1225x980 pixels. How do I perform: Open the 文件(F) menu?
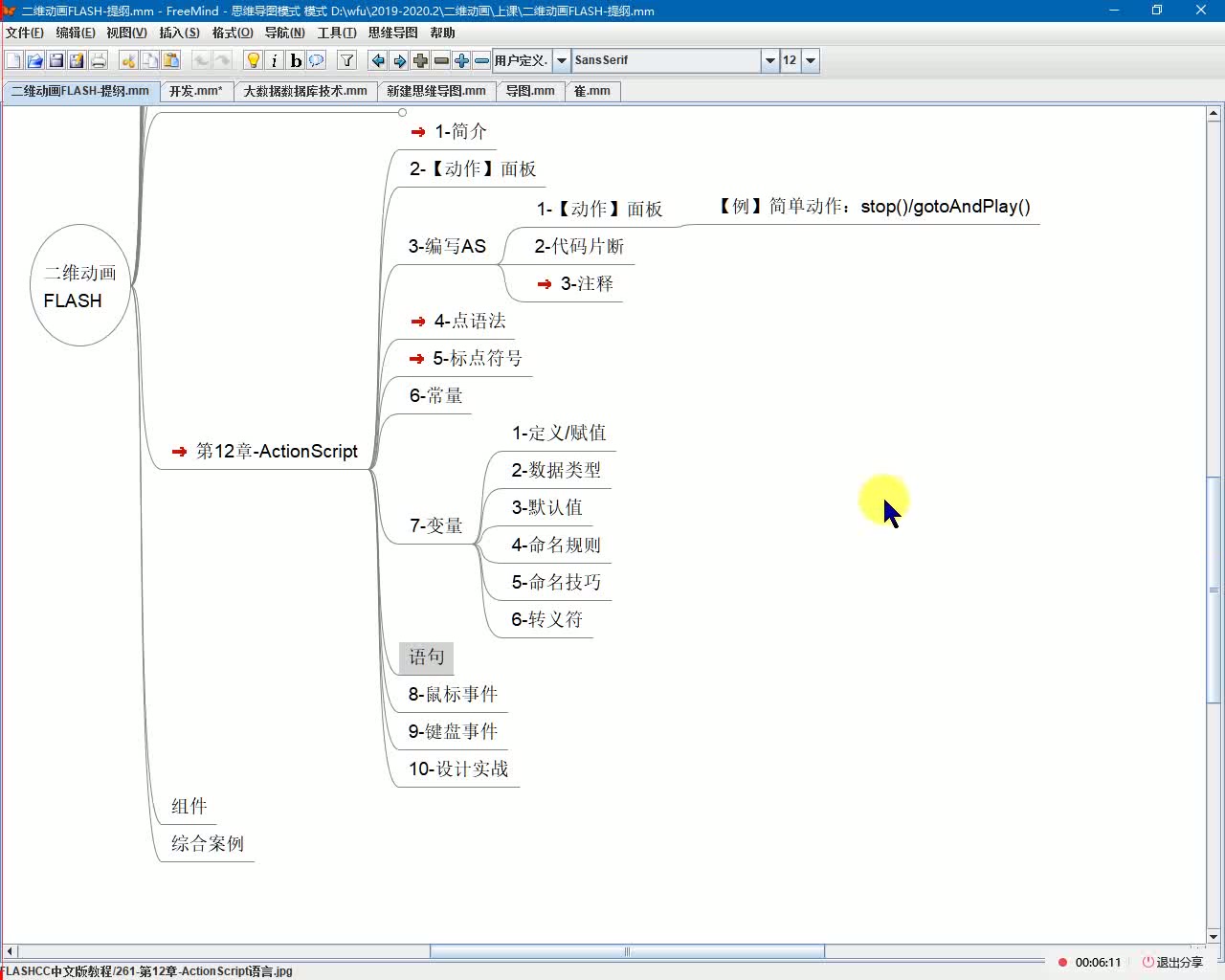[25, 33]
